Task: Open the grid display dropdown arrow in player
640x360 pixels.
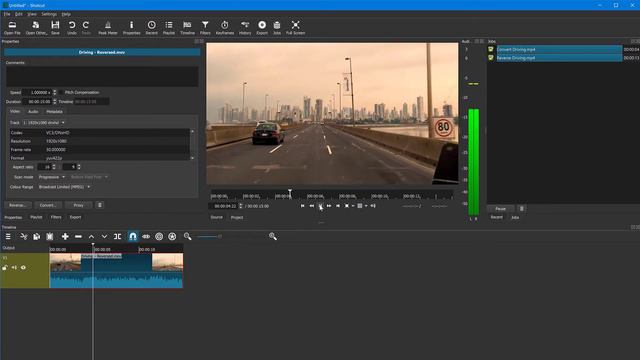Action: pos(366,206)
